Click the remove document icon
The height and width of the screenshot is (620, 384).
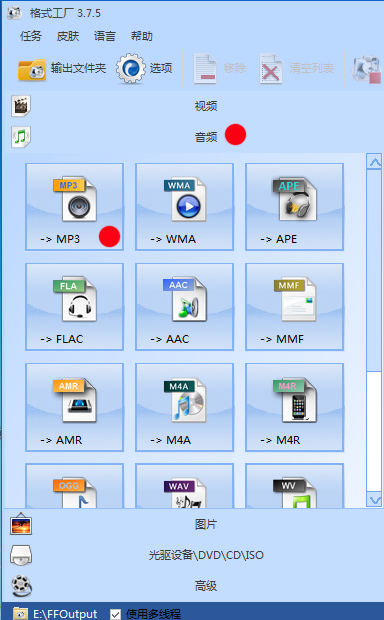205,69
